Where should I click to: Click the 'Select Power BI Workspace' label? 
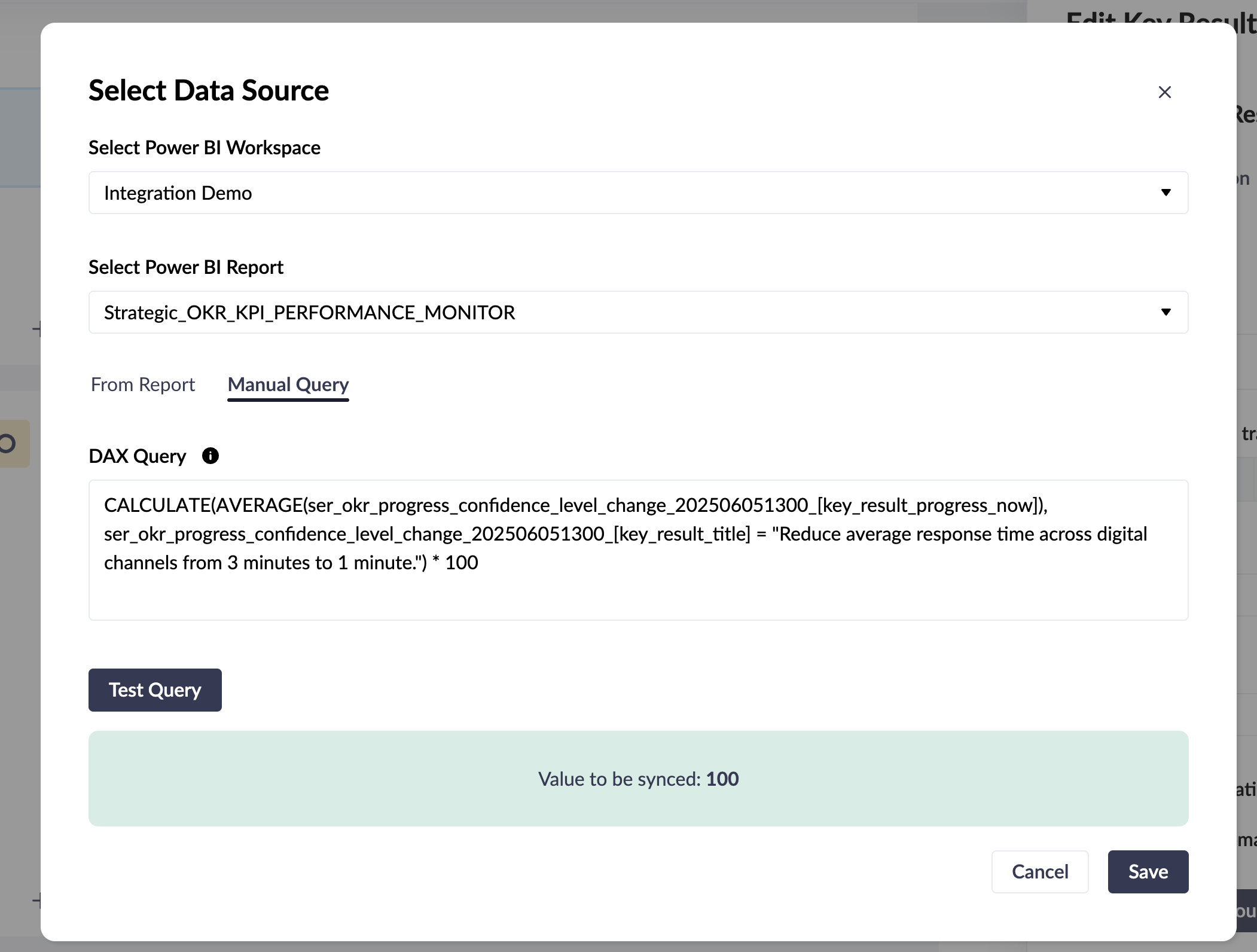pyautogui.click(x=205, y=148)
